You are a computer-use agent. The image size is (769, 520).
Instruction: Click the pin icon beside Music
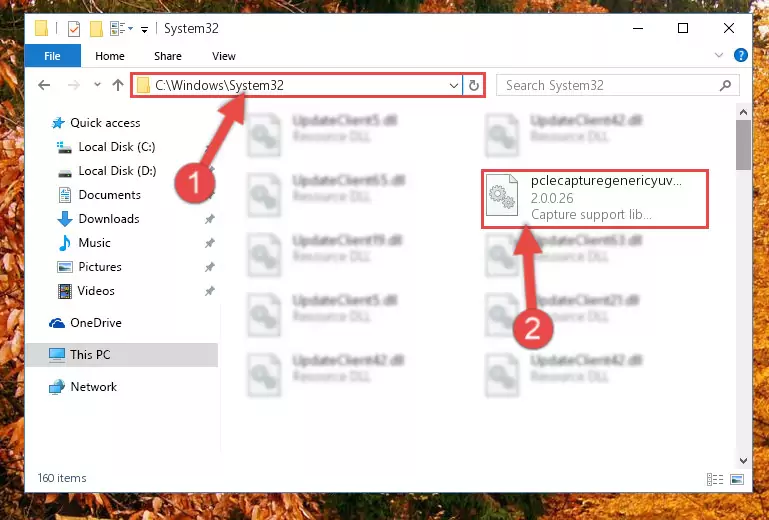pyautogui.click(x=209, y=243)
